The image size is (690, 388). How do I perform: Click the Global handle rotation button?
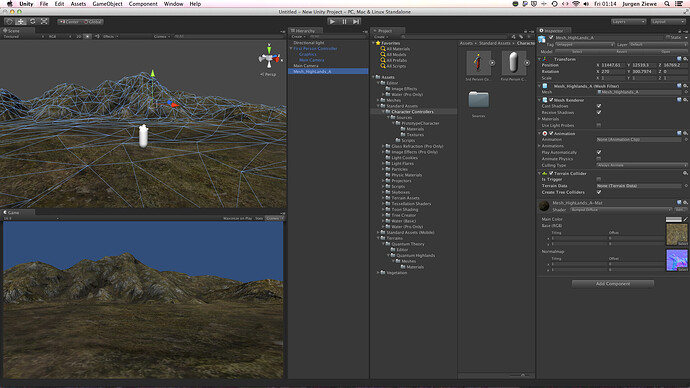pyautogui.click(x=92, y=22)
